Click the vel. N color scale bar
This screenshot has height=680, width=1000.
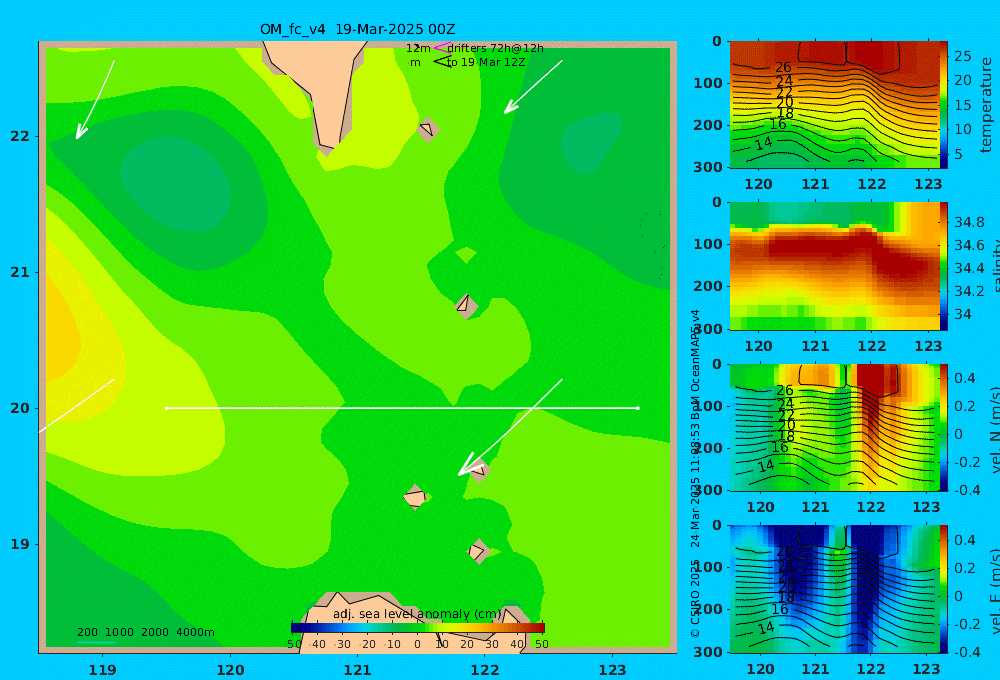[944, 427]
